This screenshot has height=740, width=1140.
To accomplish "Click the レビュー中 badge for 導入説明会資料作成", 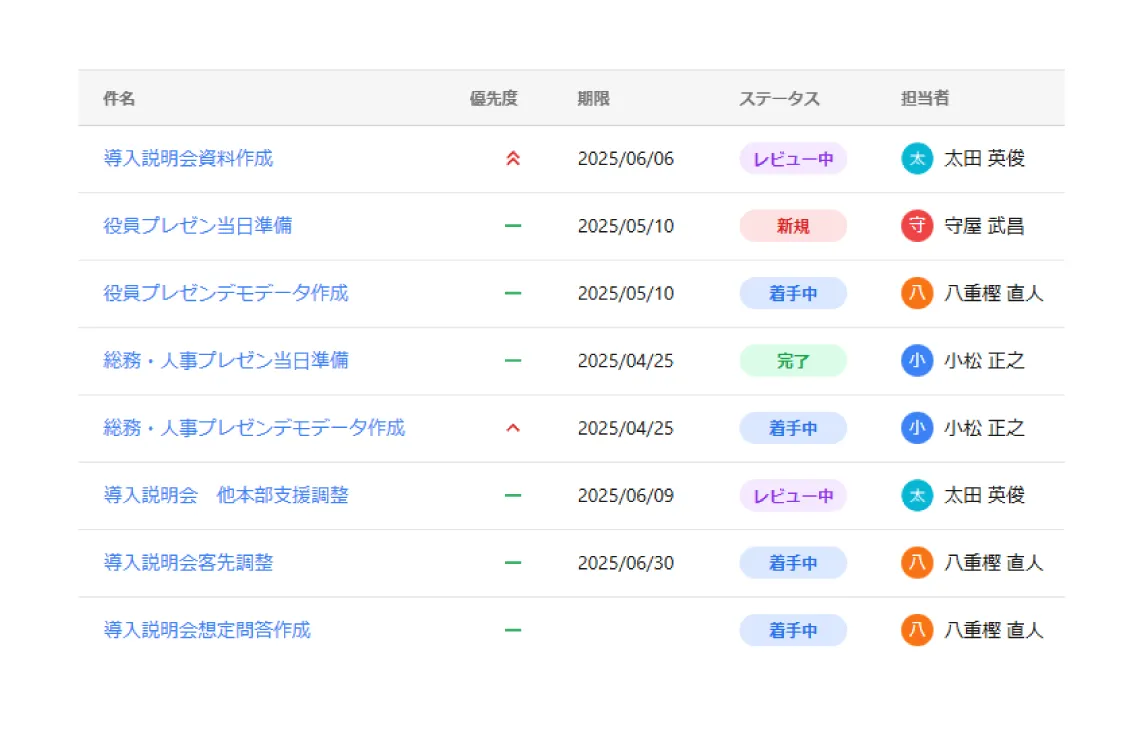I will pyautogui.click(x=793, y=158).
